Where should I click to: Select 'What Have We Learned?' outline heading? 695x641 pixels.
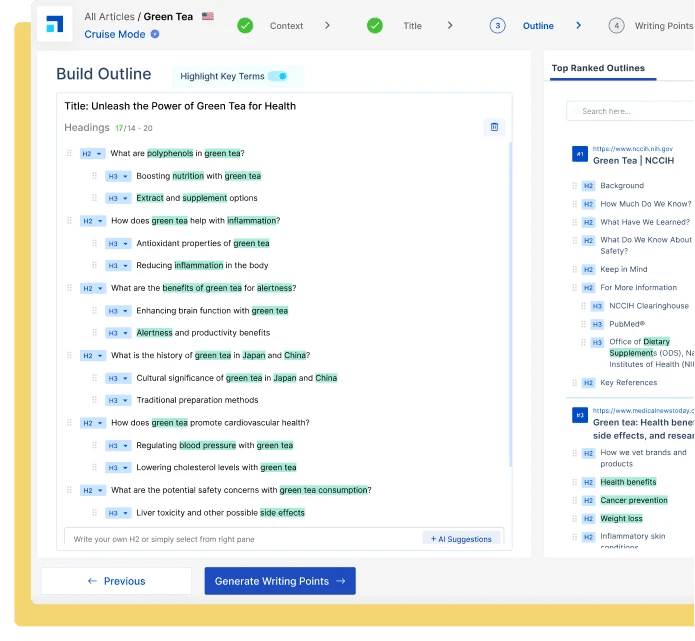645,222
